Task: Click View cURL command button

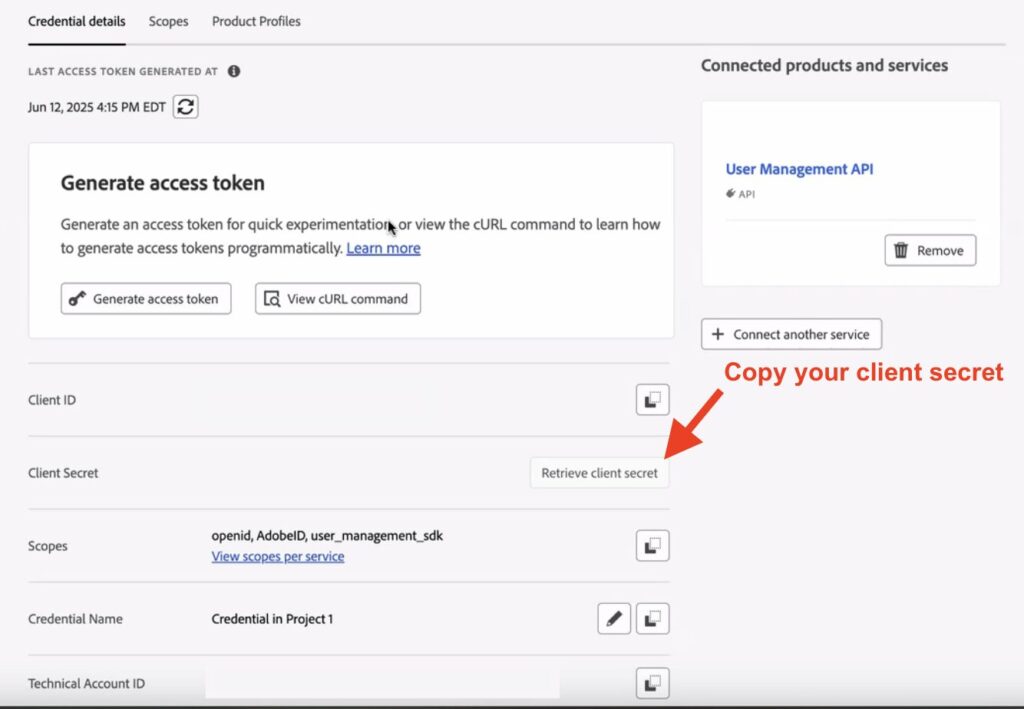Action: pos(337,299)
